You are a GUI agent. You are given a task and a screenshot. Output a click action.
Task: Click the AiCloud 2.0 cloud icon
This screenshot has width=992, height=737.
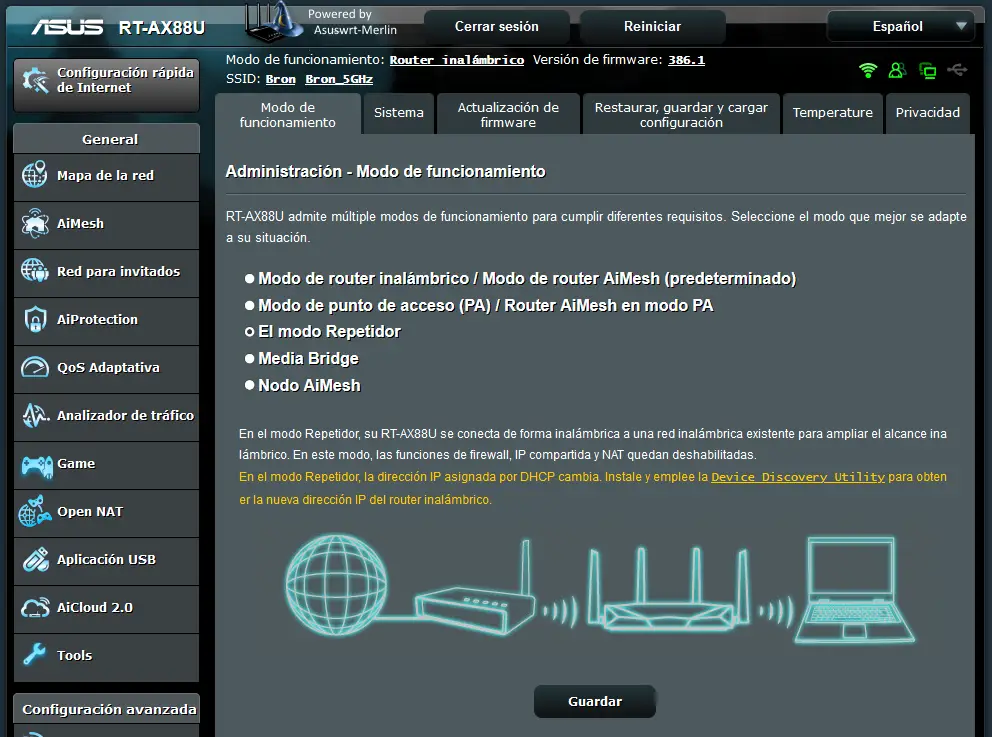35,607
